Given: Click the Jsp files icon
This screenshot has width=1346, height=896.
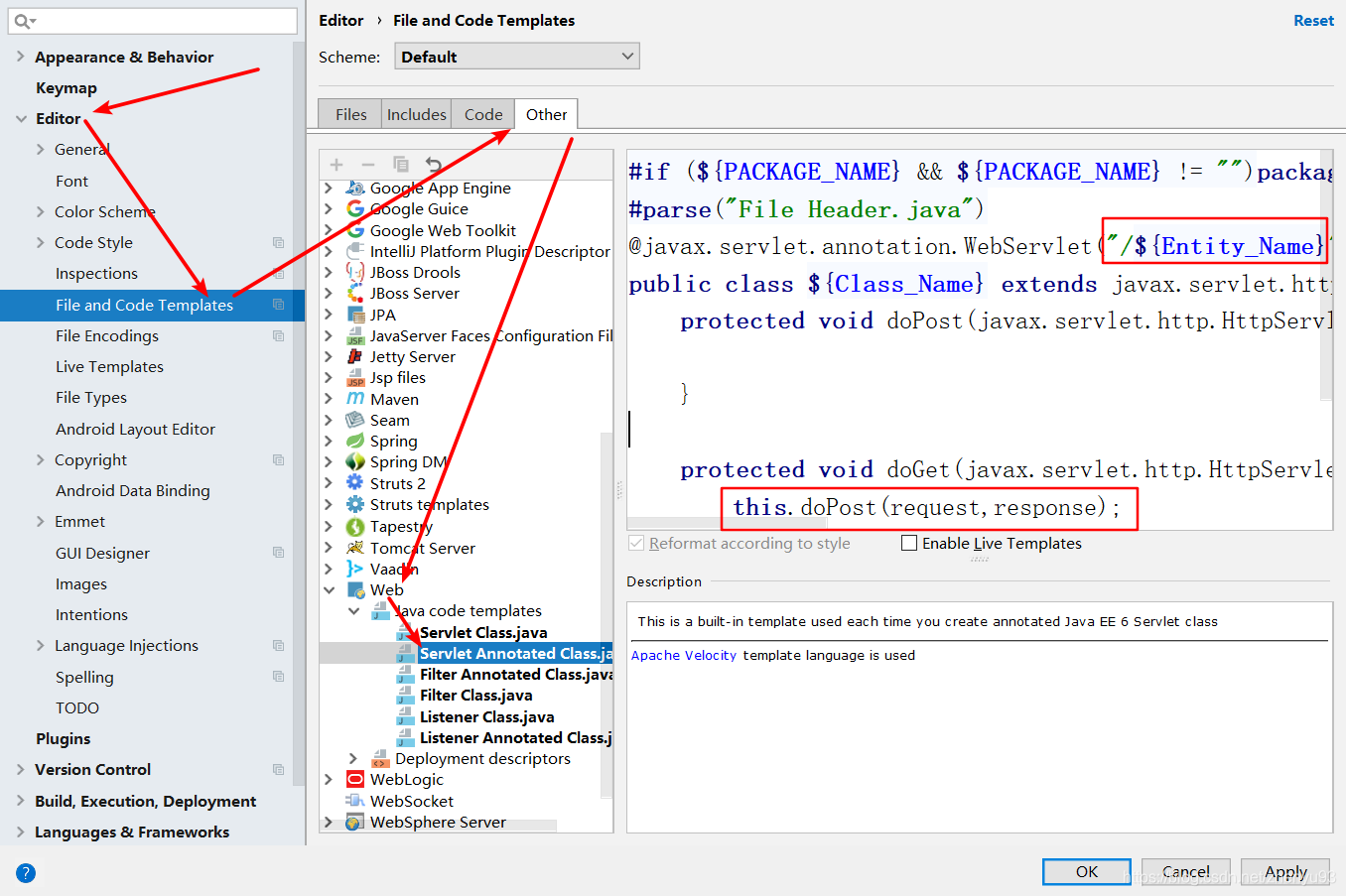Looking at the screenshot, I should pyautogui.click(x=355, y=378).
